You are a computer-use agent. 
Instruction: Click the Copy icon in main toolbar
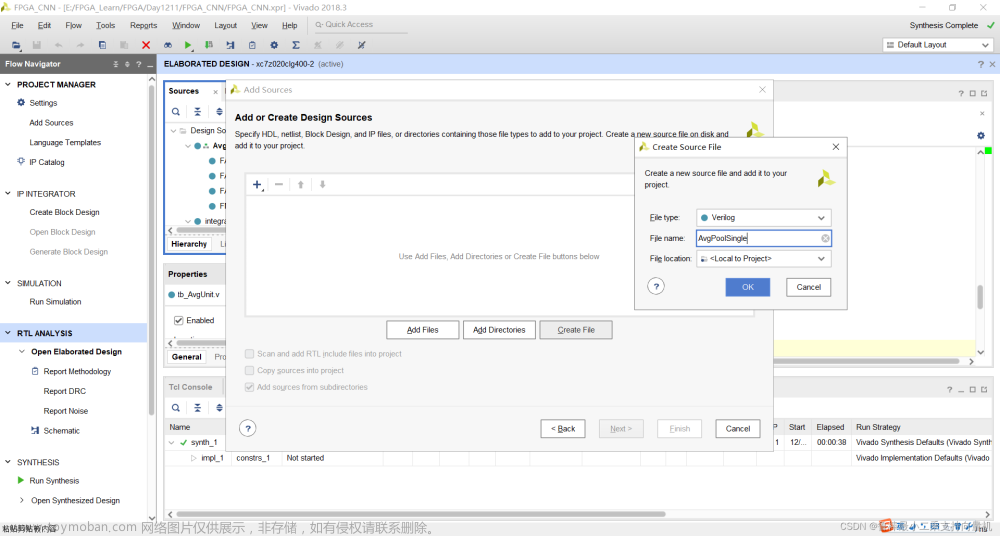102,45
